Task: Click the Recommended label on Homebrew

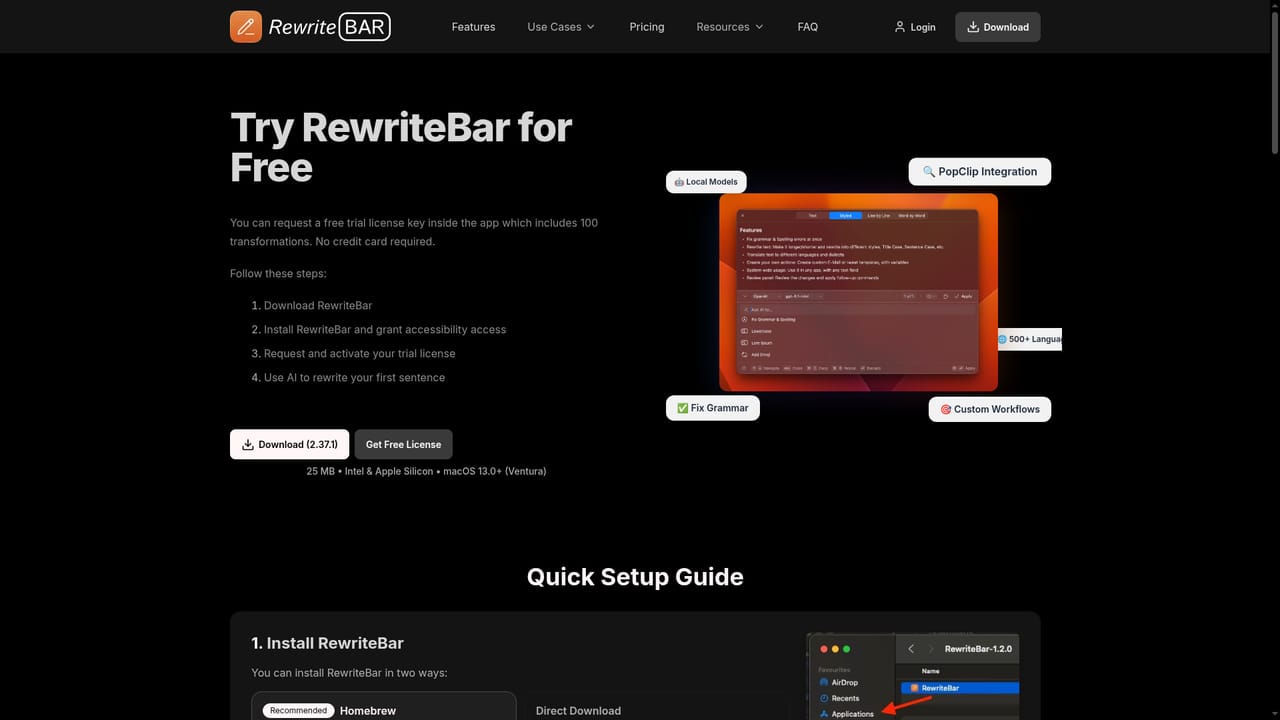Action: tap(298, 710)
